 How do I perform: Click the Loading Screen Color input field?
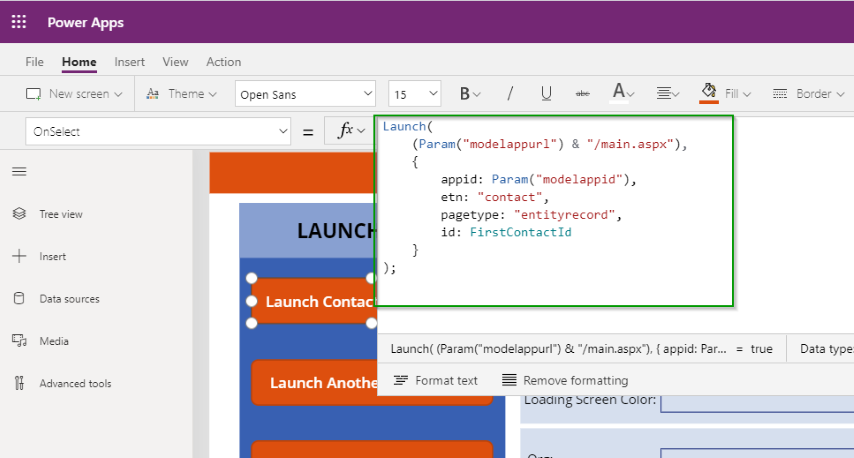click(757, 404)
